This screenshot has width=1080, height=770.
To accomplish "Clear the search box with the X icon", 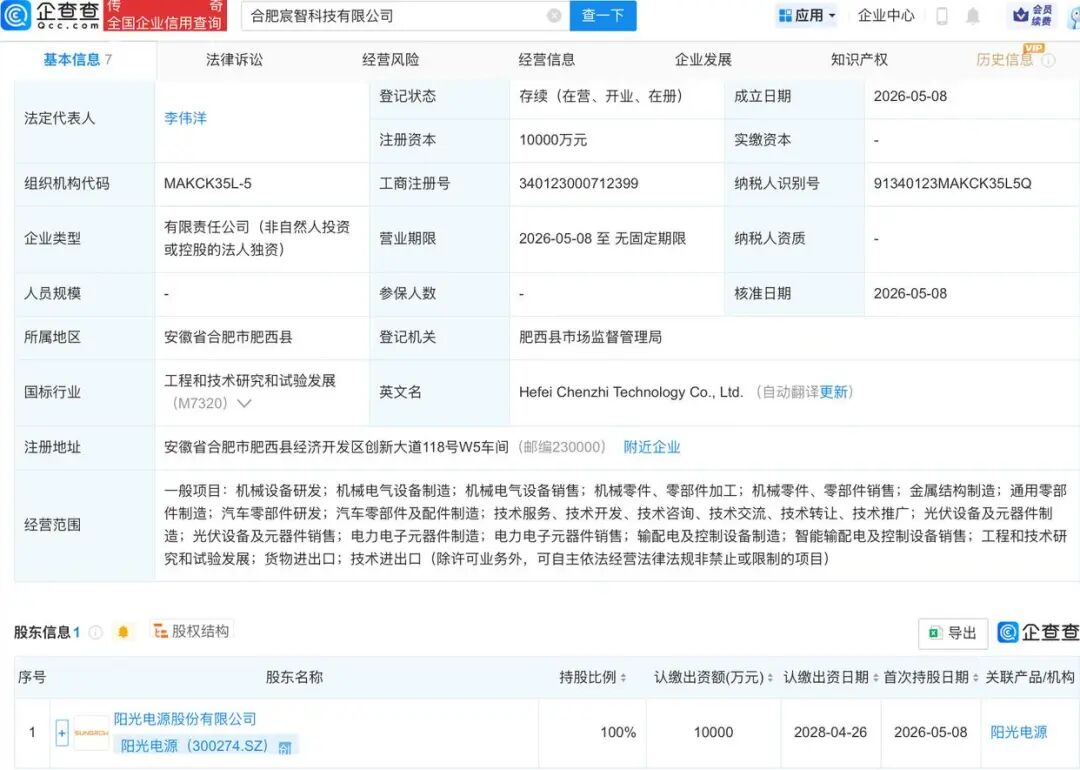I will [x=554, y=16].
